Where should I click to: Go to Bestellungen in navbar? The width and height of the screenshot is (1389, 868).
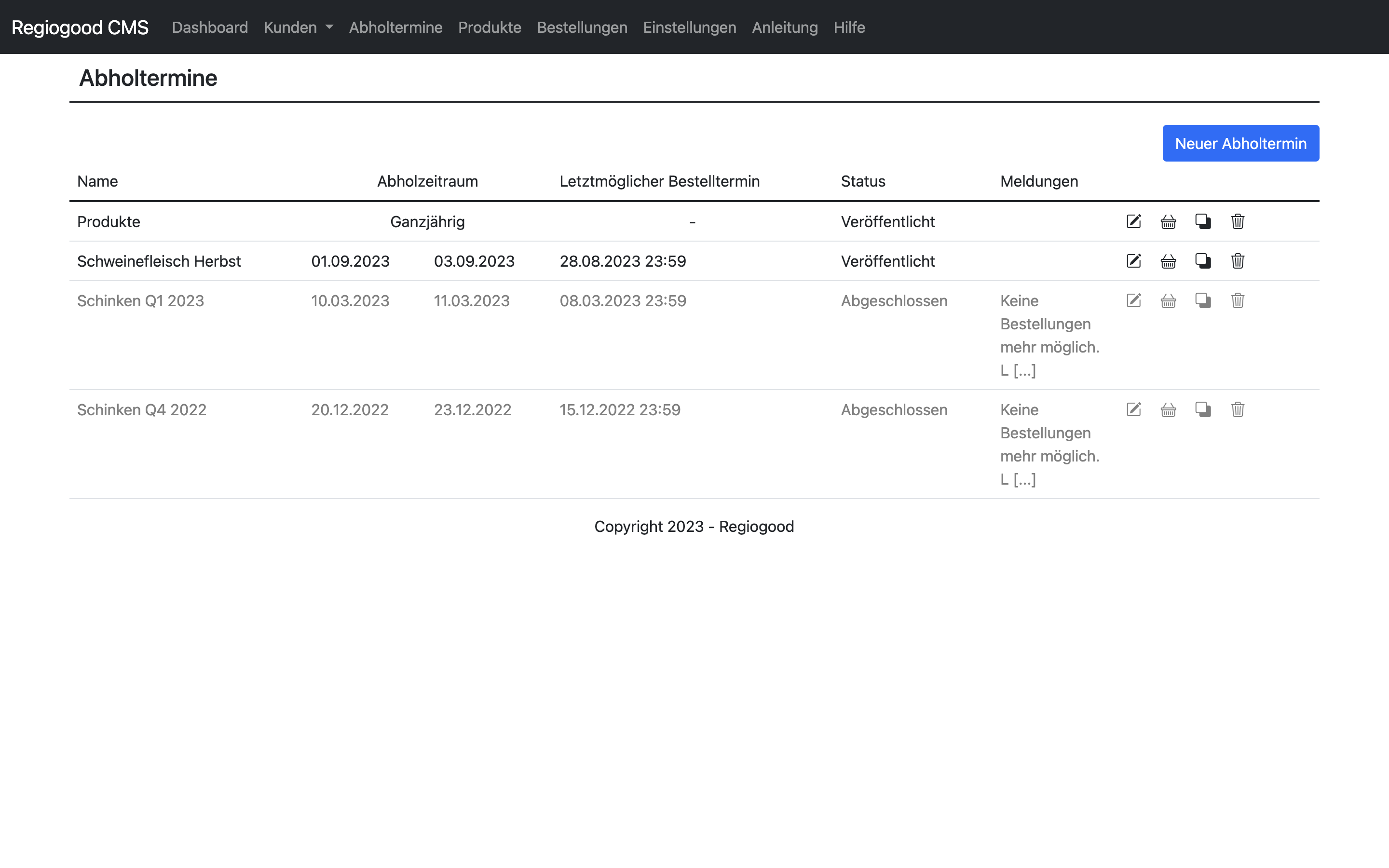[x=582, y=27]
